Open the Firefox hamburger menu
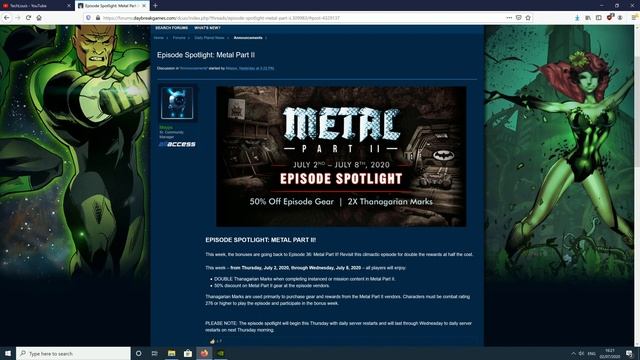Viewport: 640px width, 360px height. coord(634,18)
